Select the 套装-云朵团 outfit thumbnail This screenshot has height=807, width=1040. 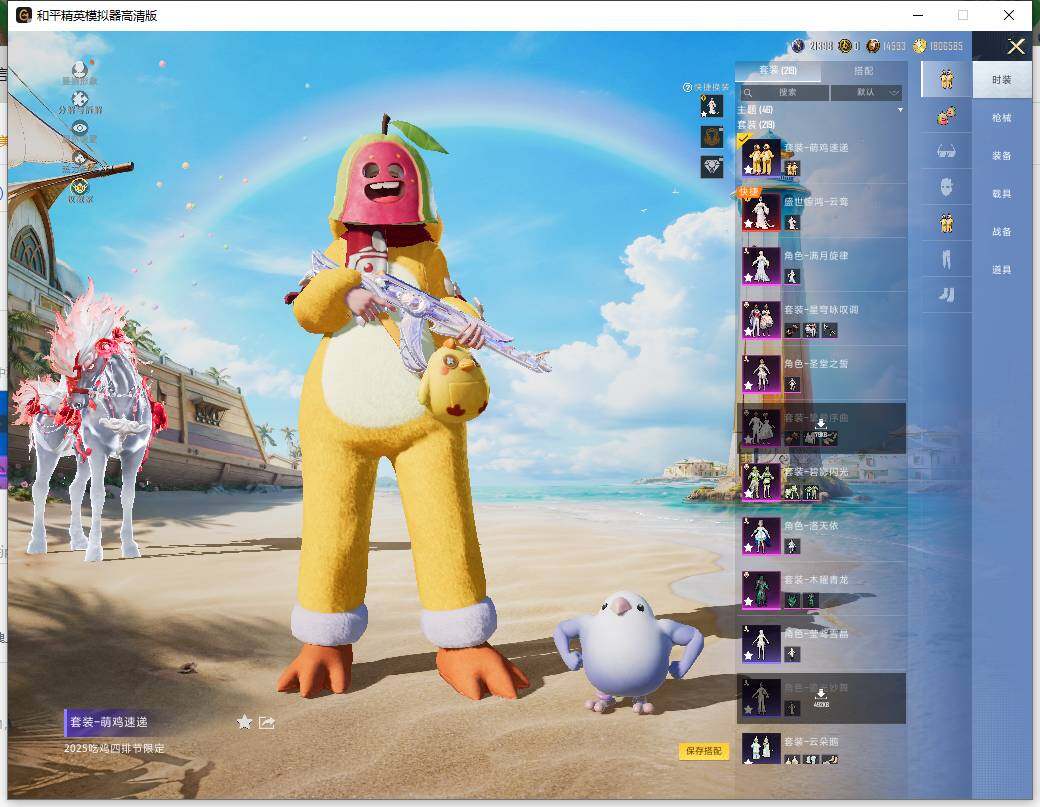(x=761, y=749)
